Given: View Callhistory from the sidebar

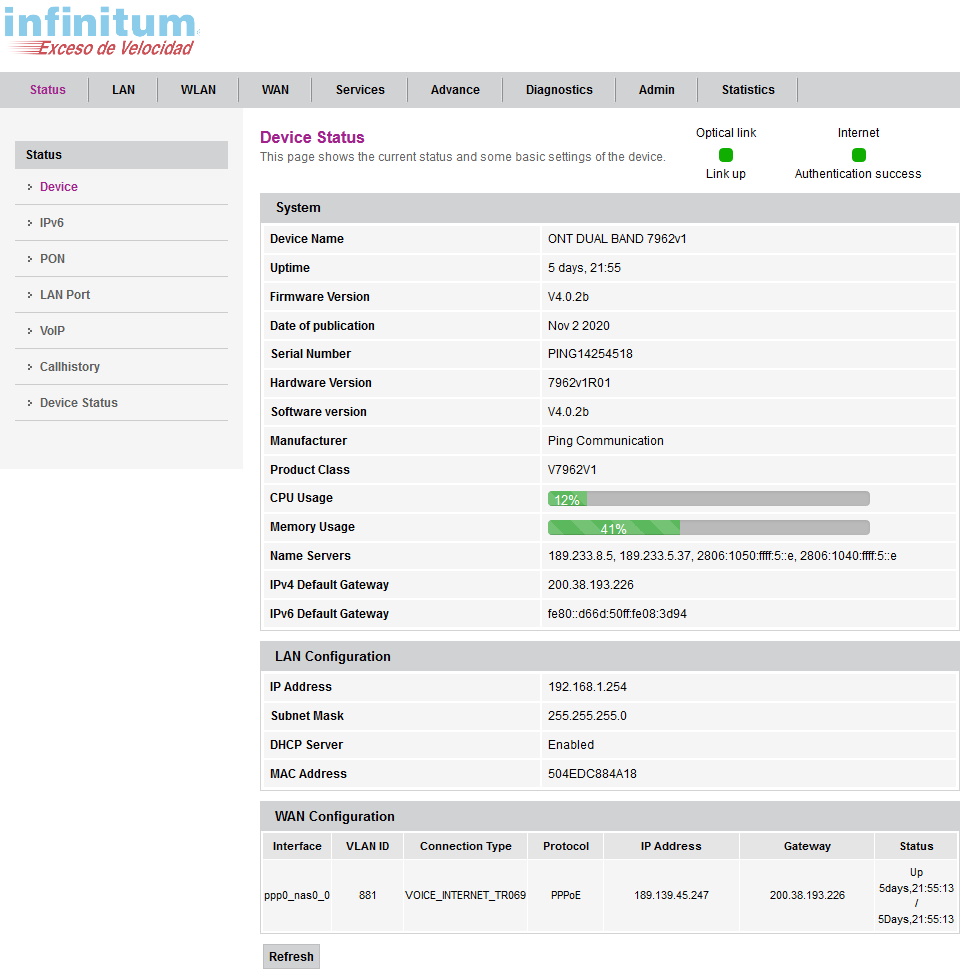Looking at the screenshot, I should (70, 367).
